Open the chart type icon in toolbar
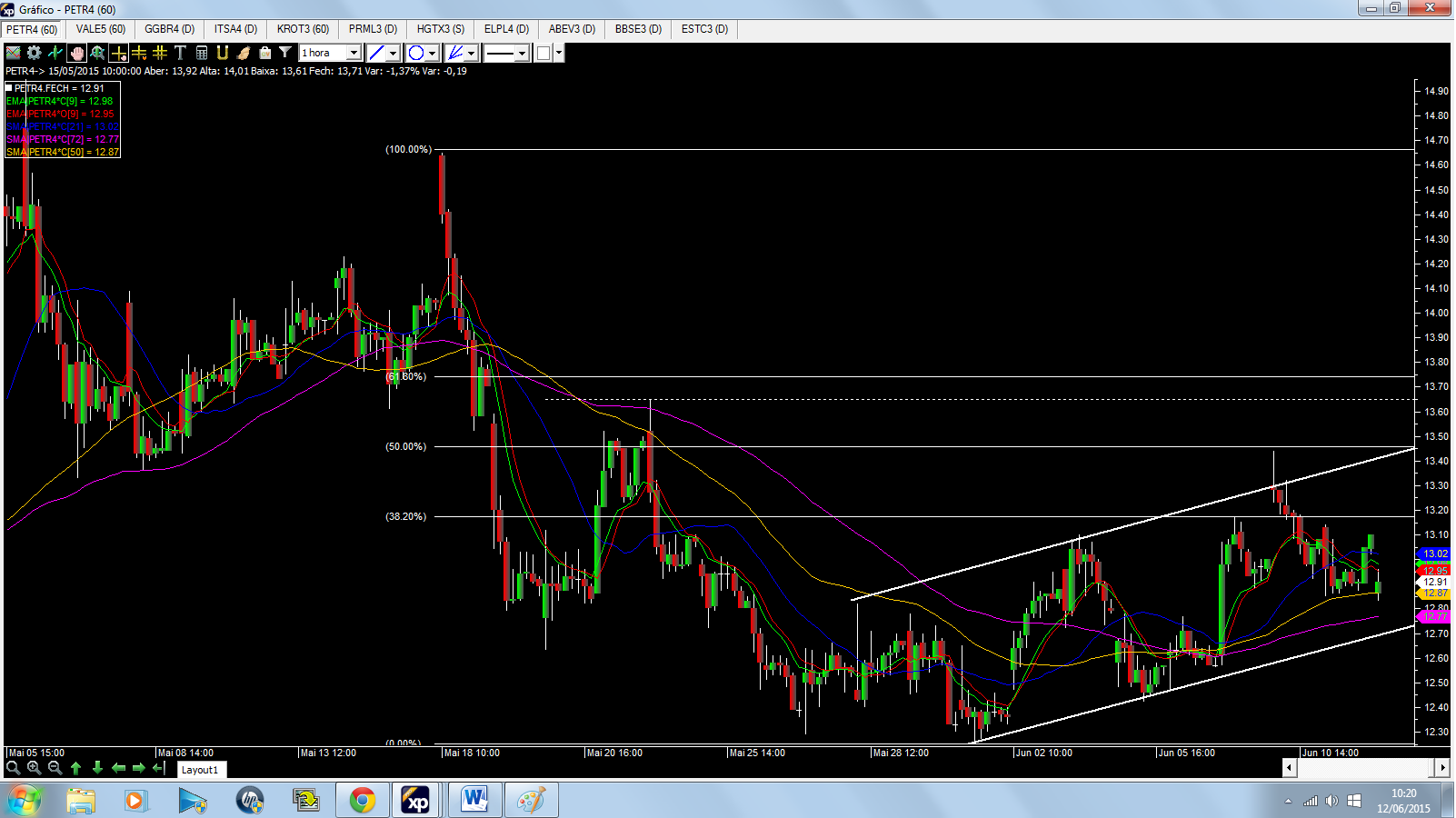 click(14, 53)
